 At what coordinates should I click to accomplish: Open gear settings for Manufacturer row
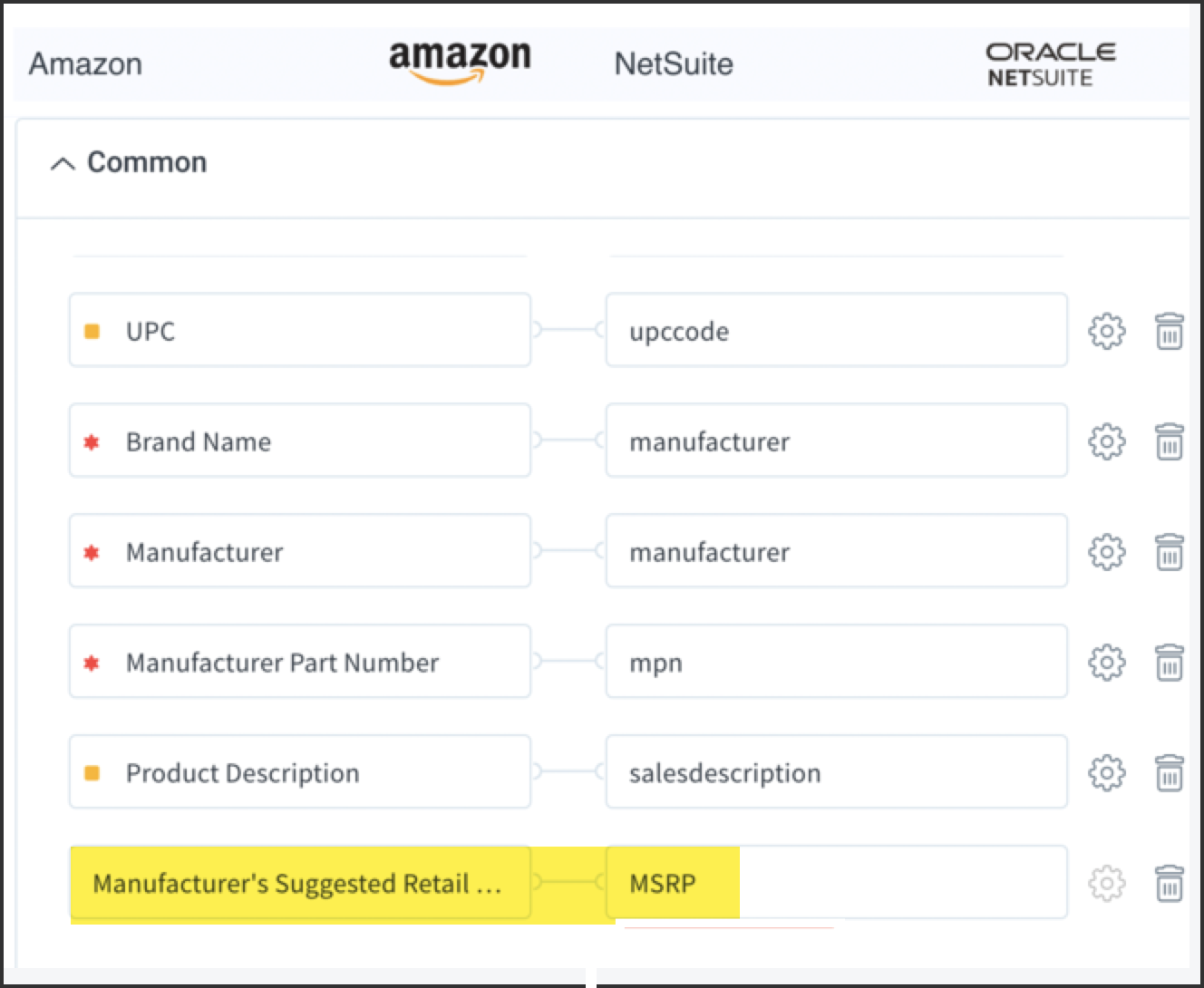(x=1106, y=552)
